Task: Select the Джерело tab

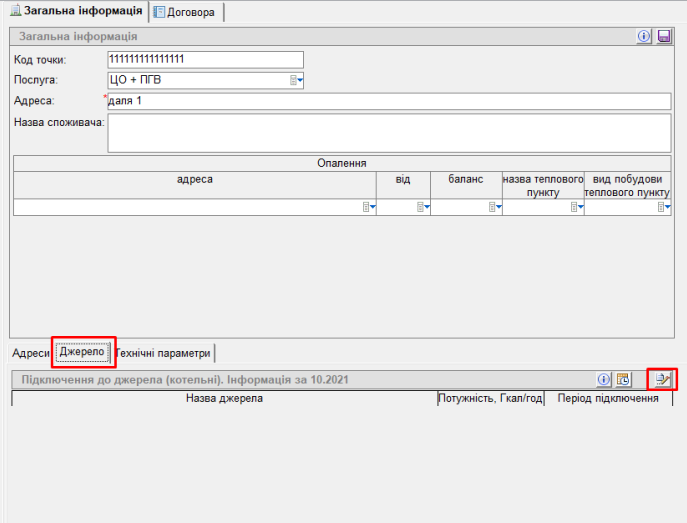Action: [x=83, y=352]
